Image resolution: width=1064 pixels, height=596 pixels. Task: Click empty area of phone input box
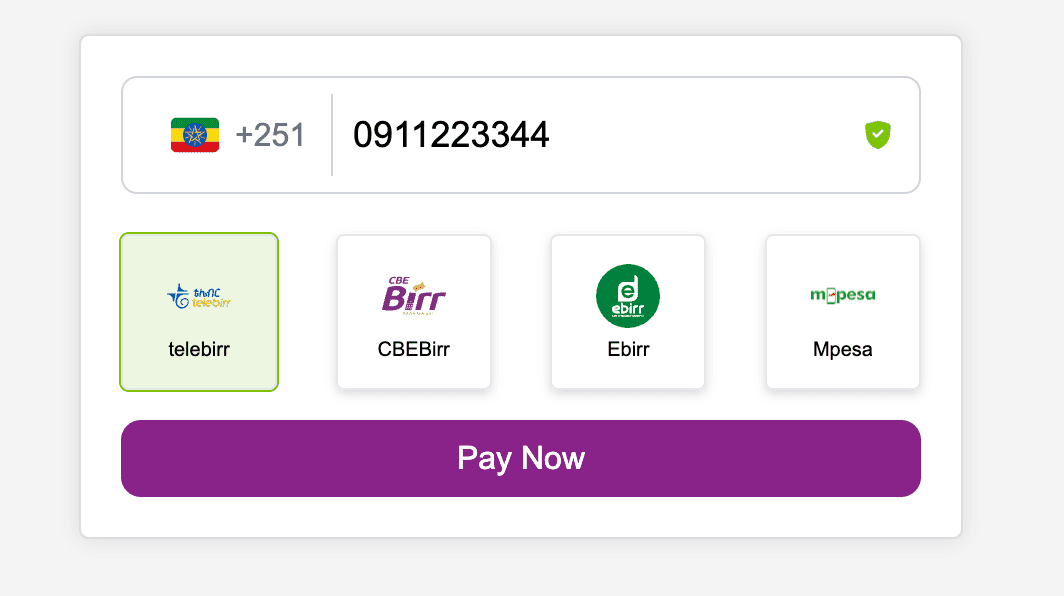coord(706,135)
